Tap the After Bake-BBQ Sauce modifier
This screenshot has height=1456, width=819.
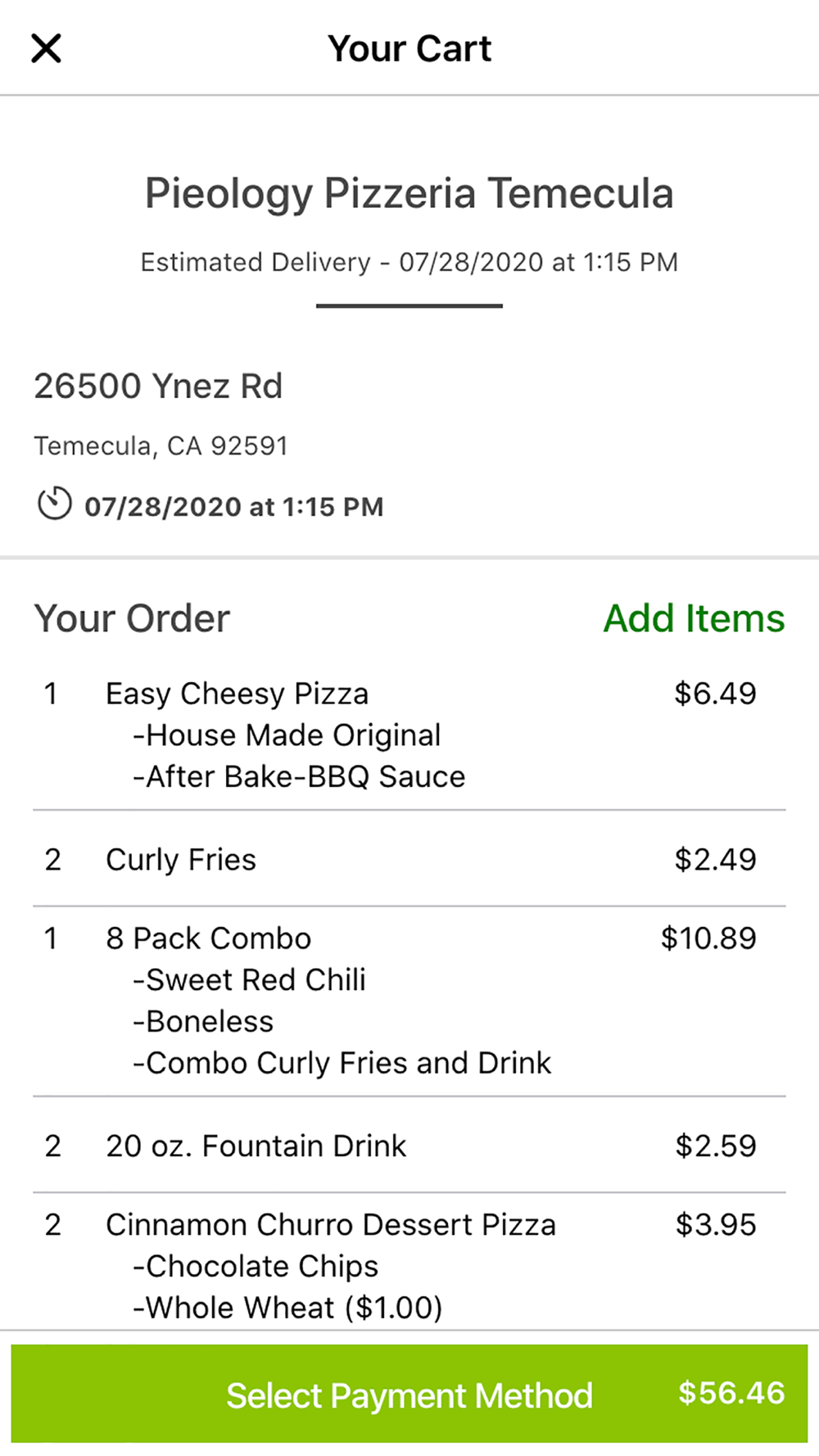tap(299, 776)
